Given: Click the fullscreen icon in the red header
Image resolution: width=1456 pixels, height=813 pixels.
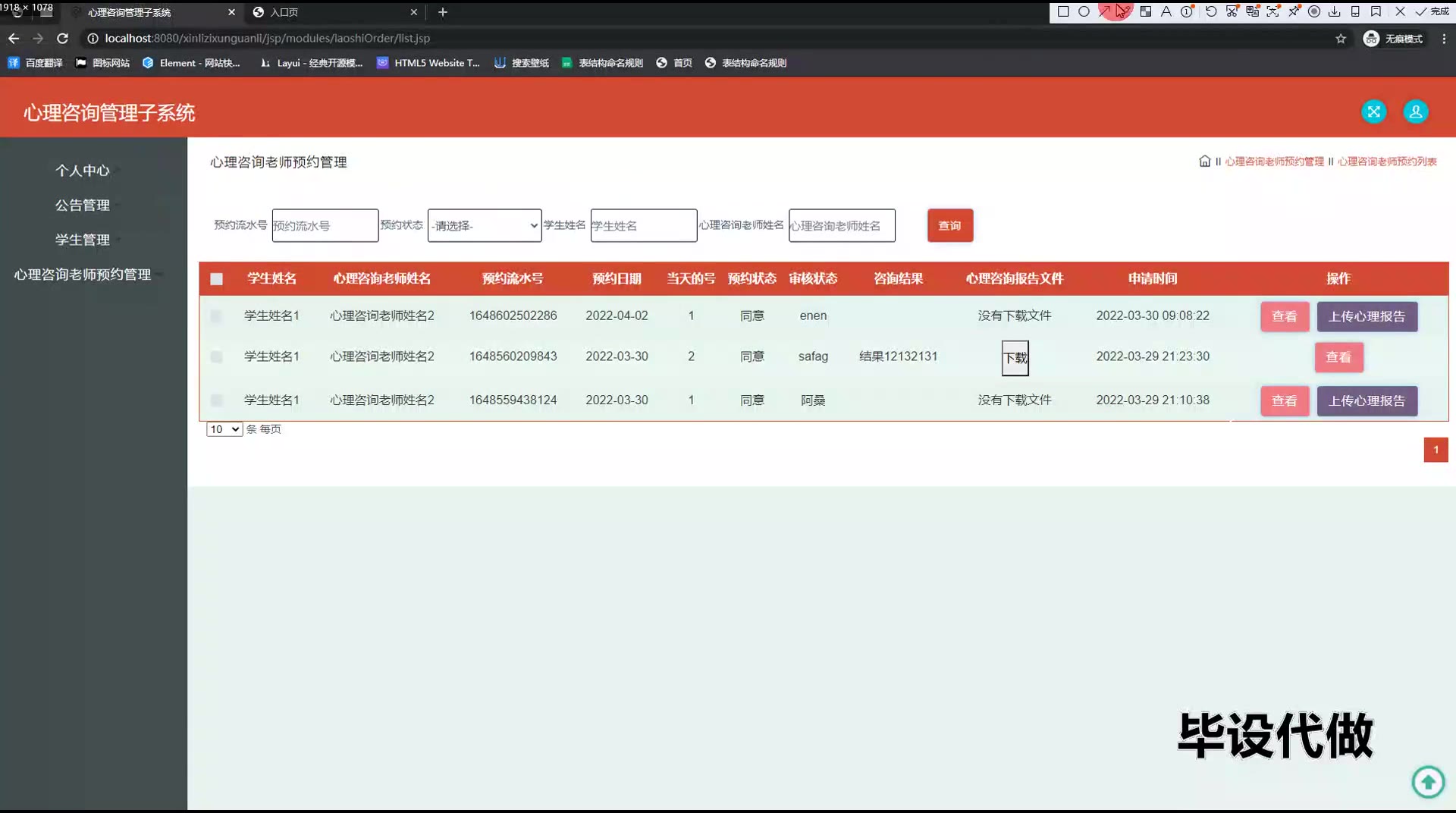Looking at the screenshot, I should (x=1373, y=111).
